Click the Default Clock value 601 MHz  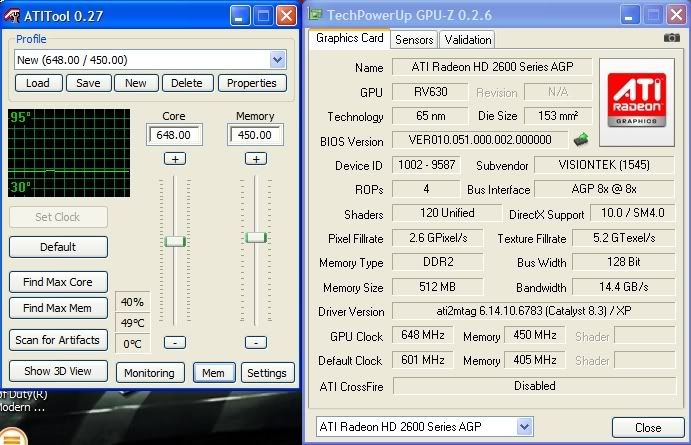[423, 360]
